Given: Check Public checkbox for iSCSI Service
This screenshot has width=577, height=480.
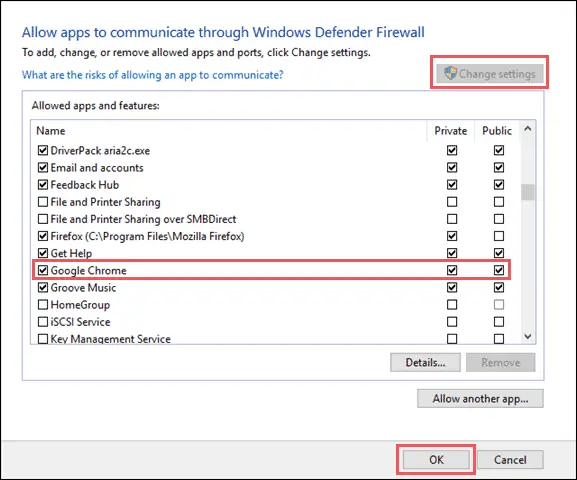Looking at the screenshot, I should click(499, 322).
